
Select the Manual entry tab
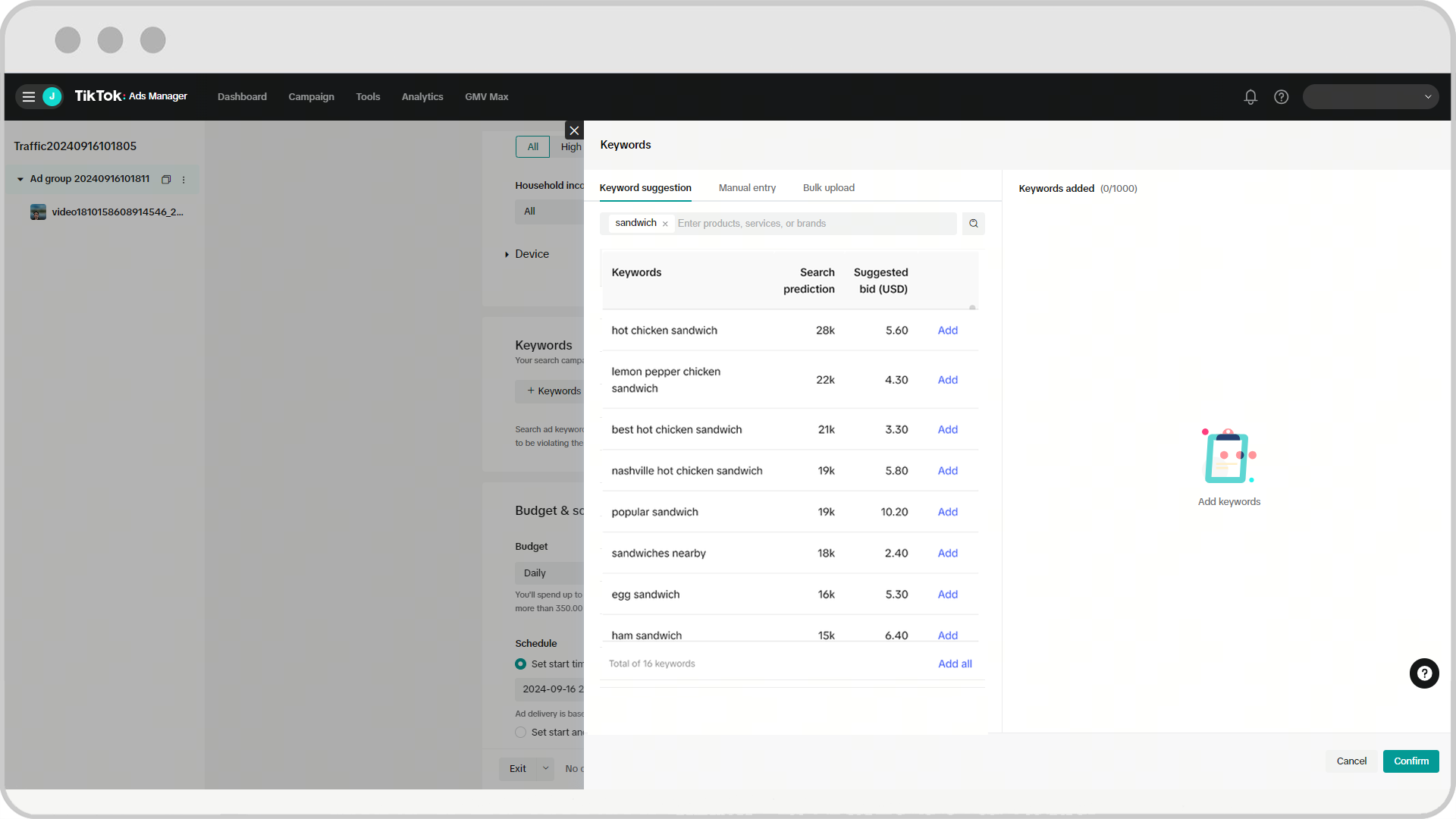[x=747, y=188]
